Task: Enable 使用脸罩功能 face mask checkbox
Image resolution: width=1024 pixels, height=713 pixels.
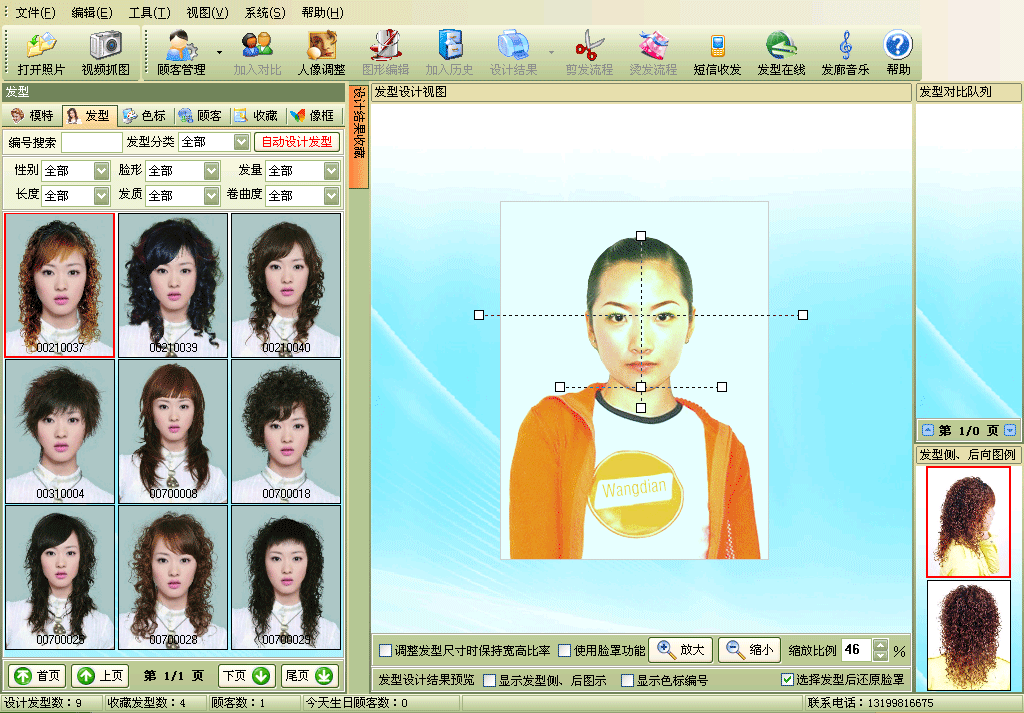Action: coord(565,651)
